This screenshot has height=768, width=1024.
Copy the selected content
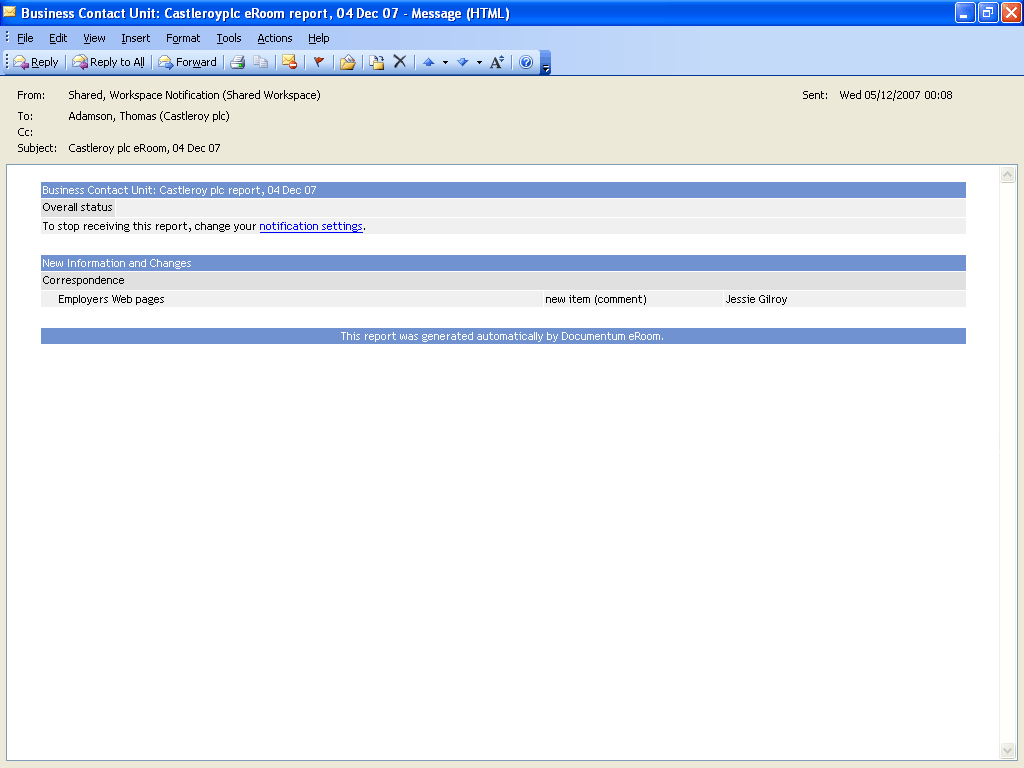261,62
